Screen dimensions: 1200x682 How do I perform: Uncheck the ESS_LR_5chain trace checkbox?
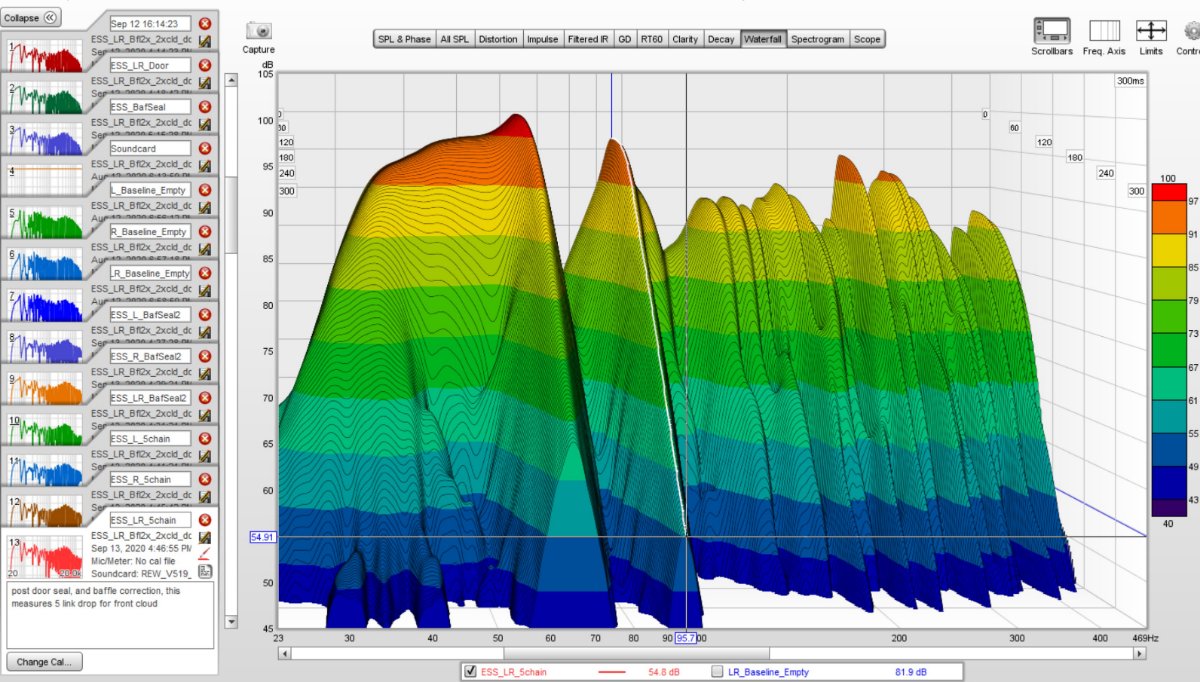point(471,671)
